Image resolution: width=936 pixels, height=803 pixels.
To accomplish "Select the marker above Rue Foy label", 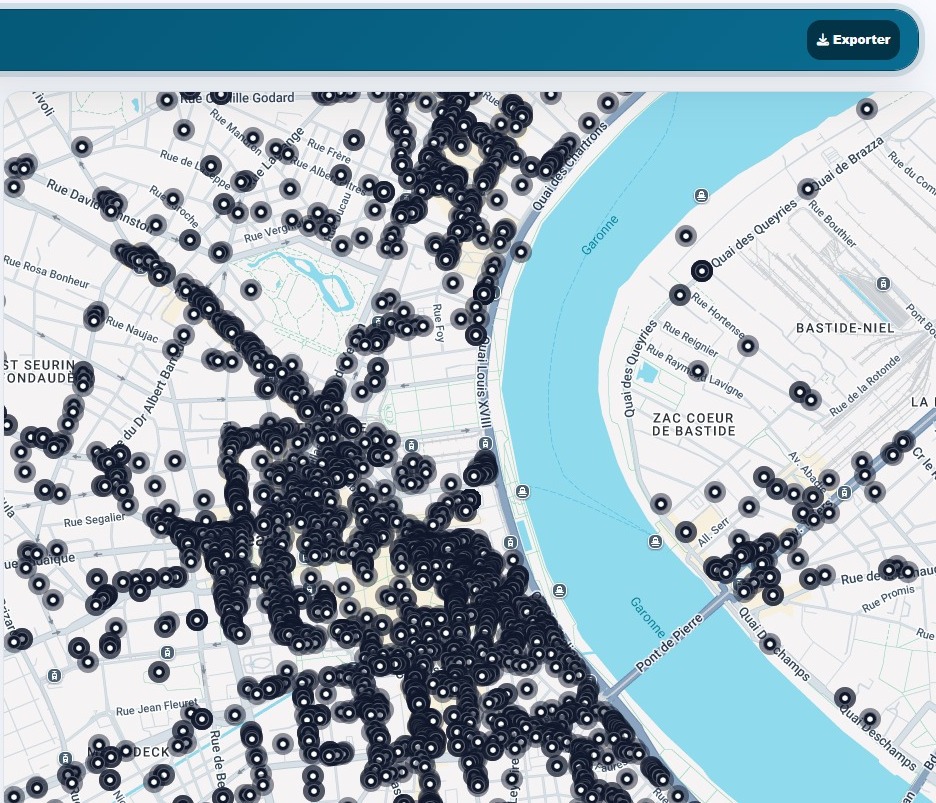I will click(x=452, y=283).
